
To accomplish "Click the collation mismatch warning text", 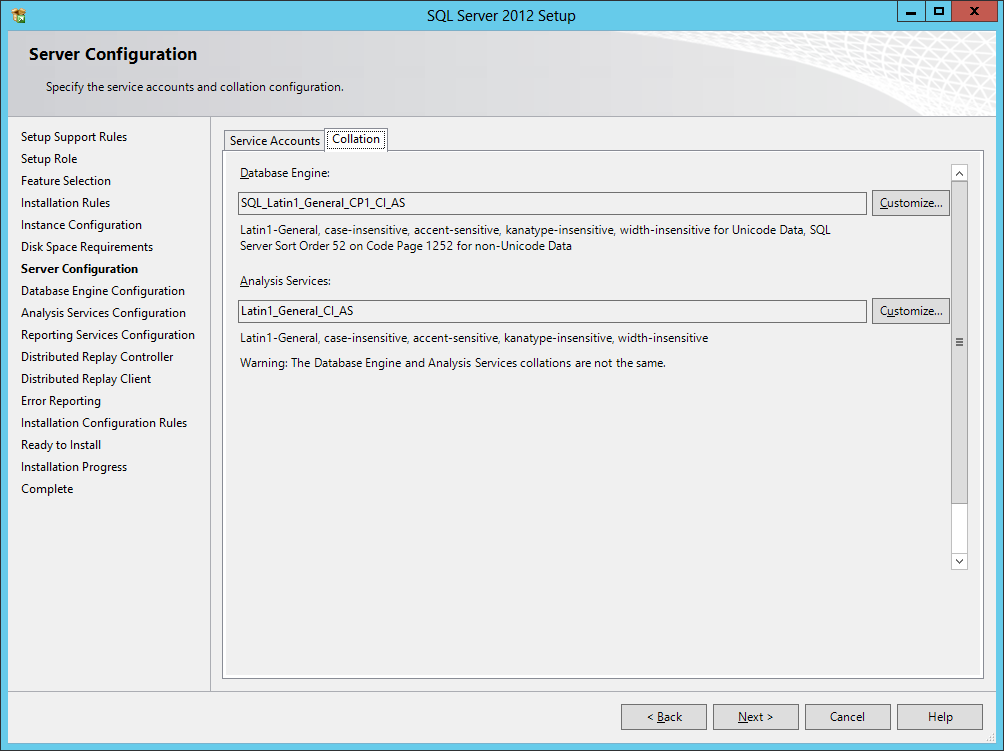I will (453, 363).
